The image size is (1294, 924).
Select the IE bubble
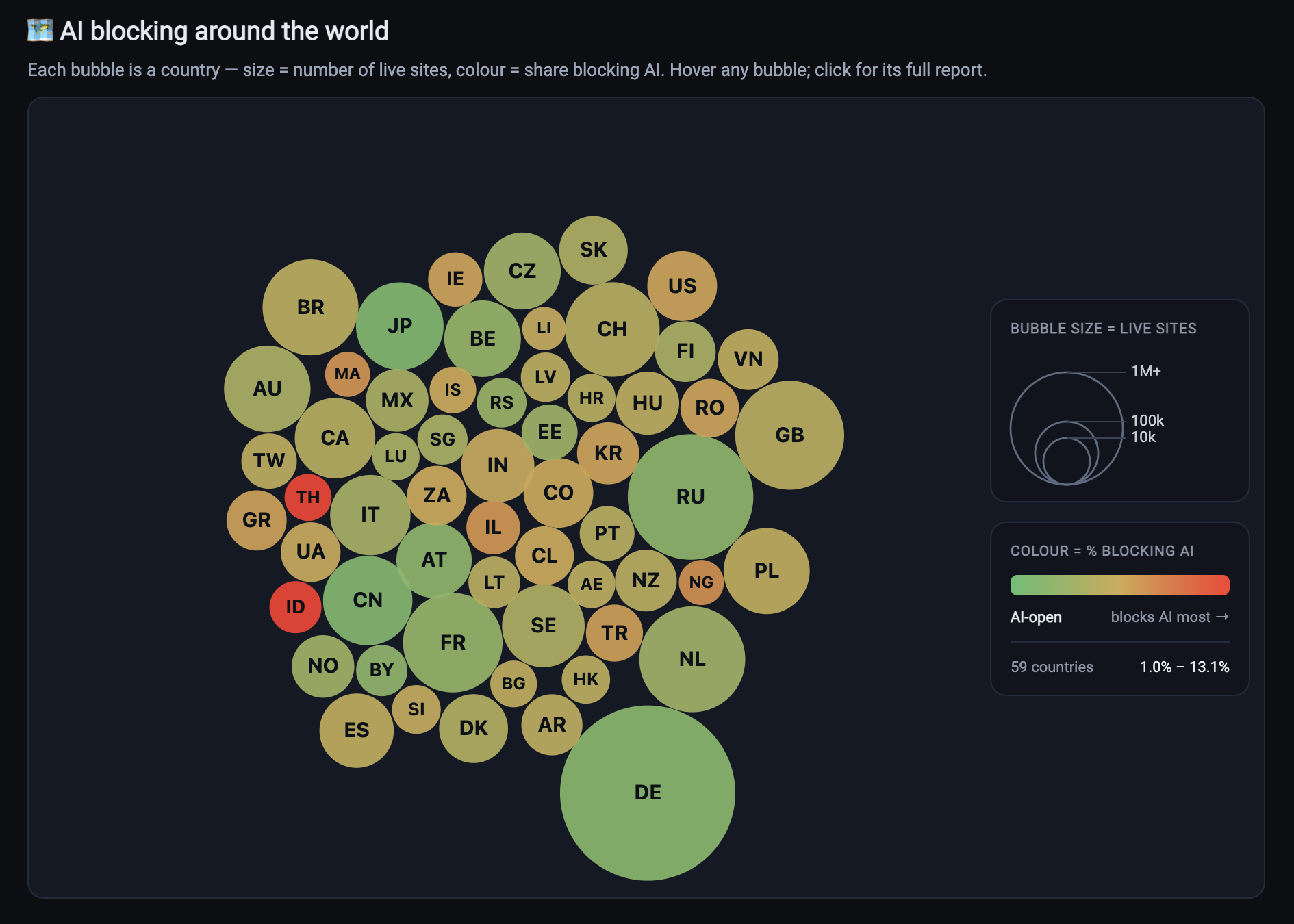click(x=455, y=279)
